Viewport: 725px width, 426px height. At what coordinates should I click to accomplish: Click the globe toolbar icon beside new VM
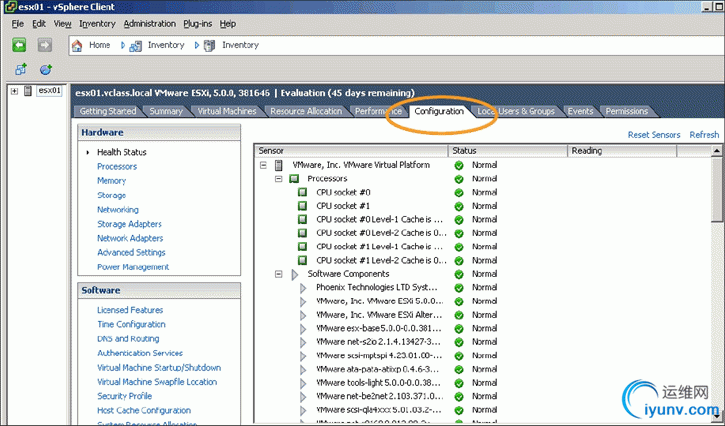tap(46, 69)
